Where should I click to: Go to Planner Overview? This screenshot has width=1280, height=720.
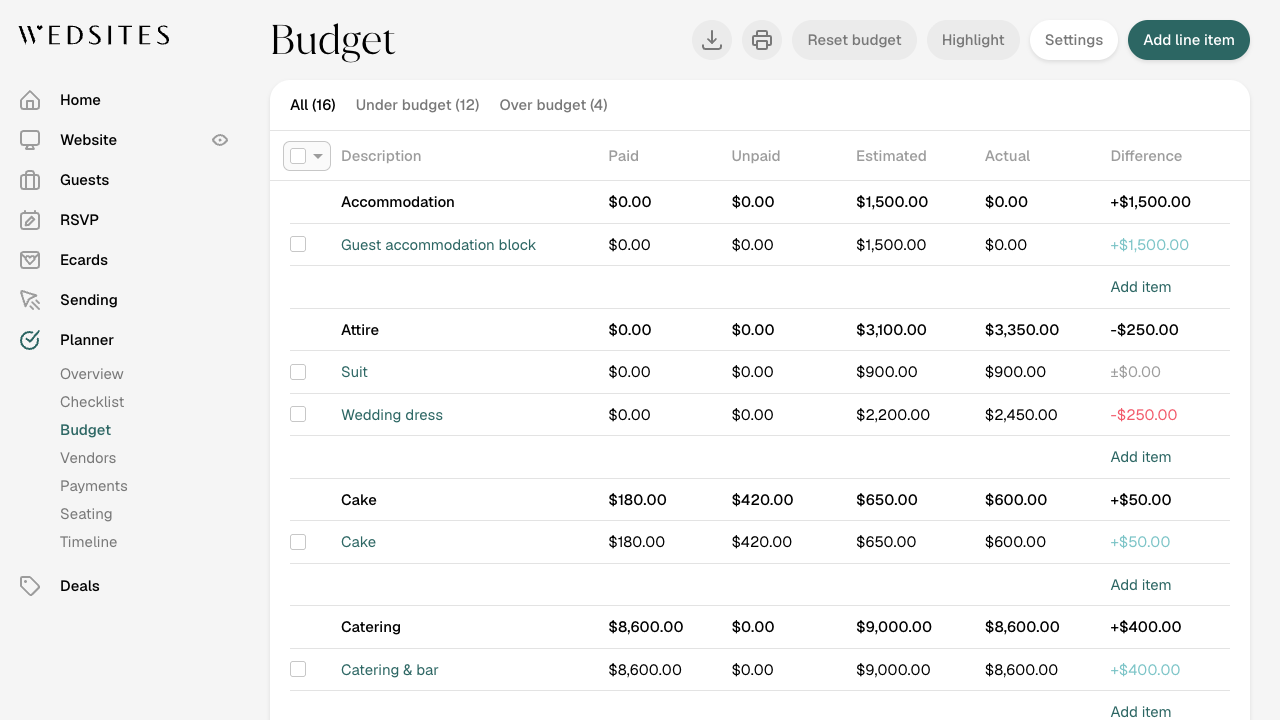(92, 374)
